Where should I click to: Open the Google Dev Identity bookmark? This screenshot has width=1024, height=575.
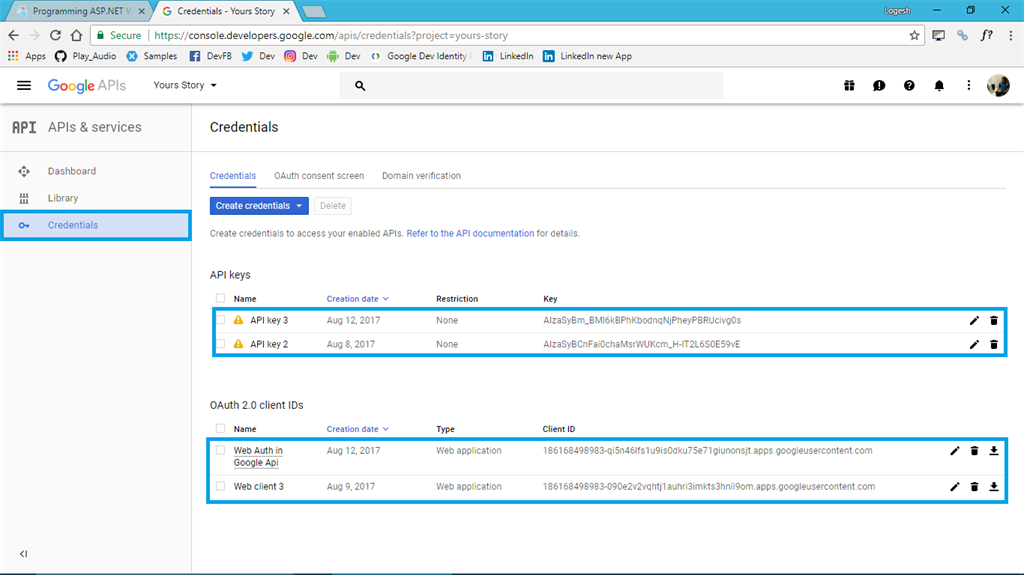419,56
